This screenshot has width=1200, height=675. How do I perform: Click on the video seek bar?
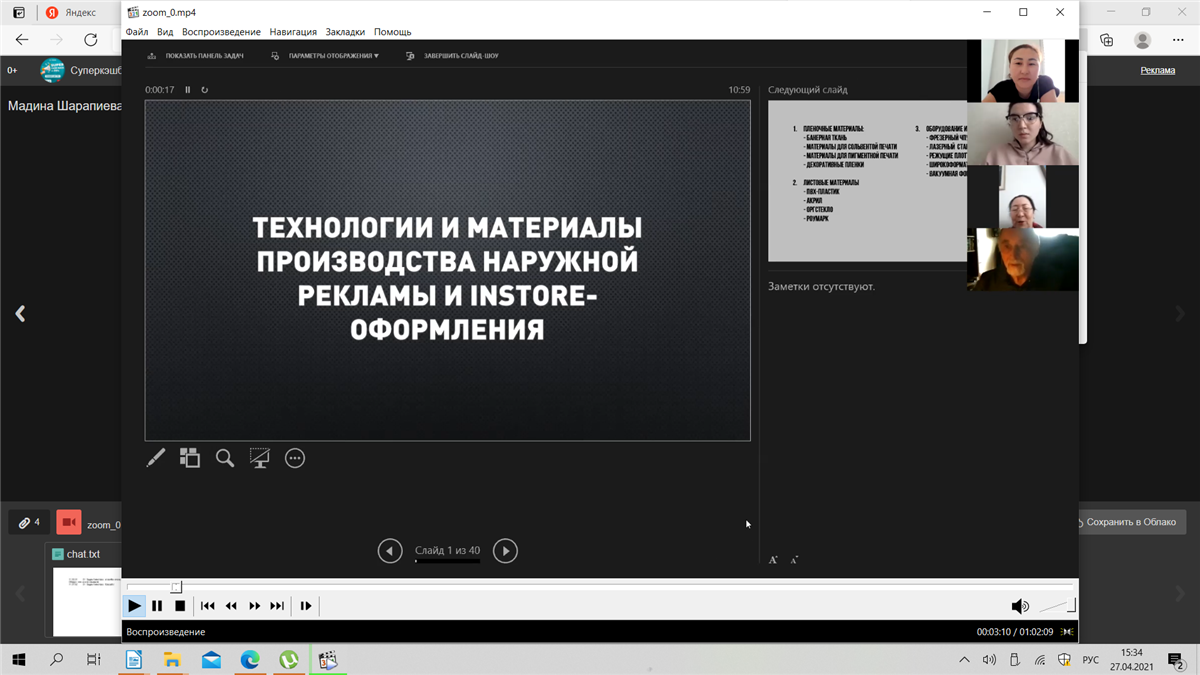tap(600, 587)
